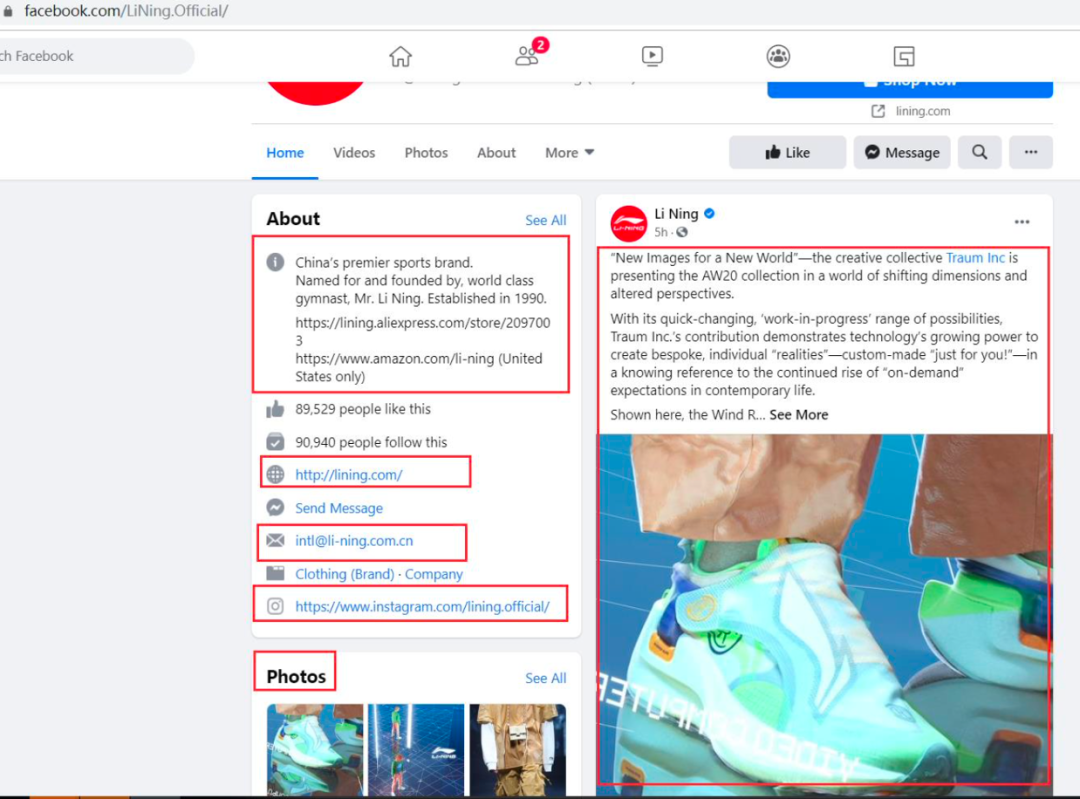Switch to the About tab
This screenshot has height=799, width=1080.
coord(497,153)
